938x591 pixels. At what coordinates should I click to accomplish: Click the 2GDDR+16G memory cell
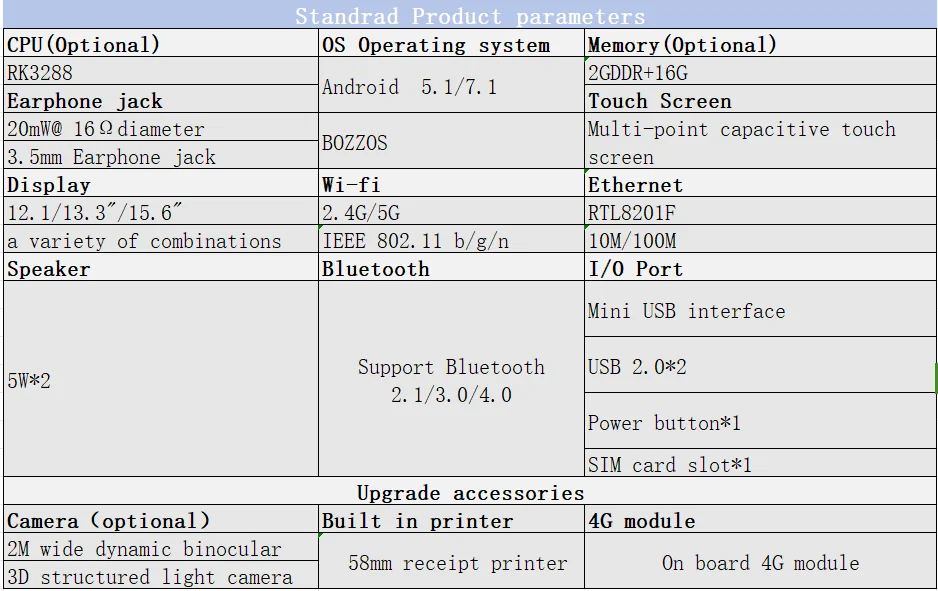[x=760, y=72]
